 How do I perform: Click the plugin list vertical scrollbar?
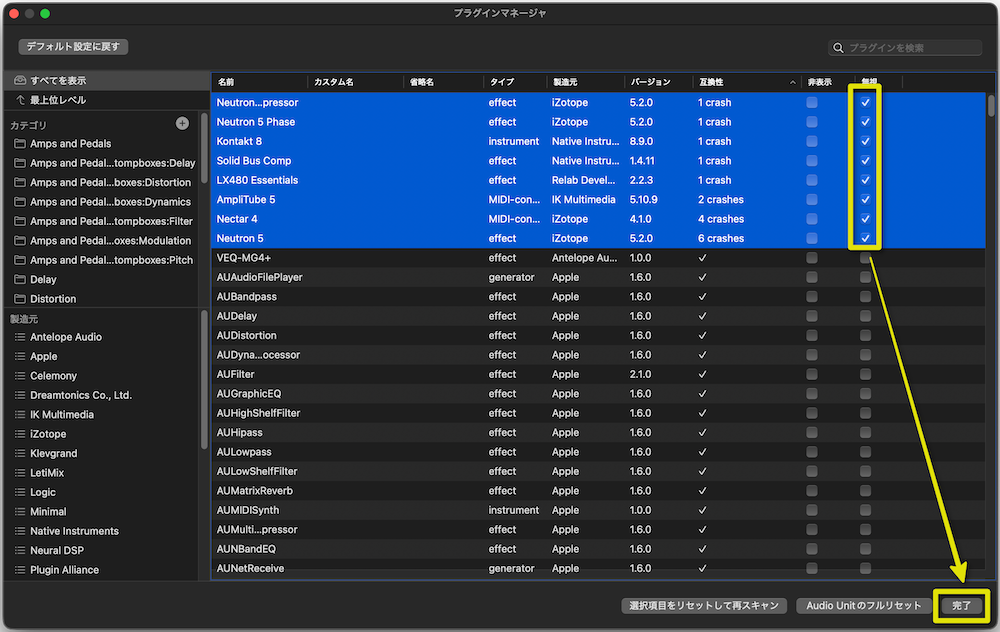coord(991,106)
